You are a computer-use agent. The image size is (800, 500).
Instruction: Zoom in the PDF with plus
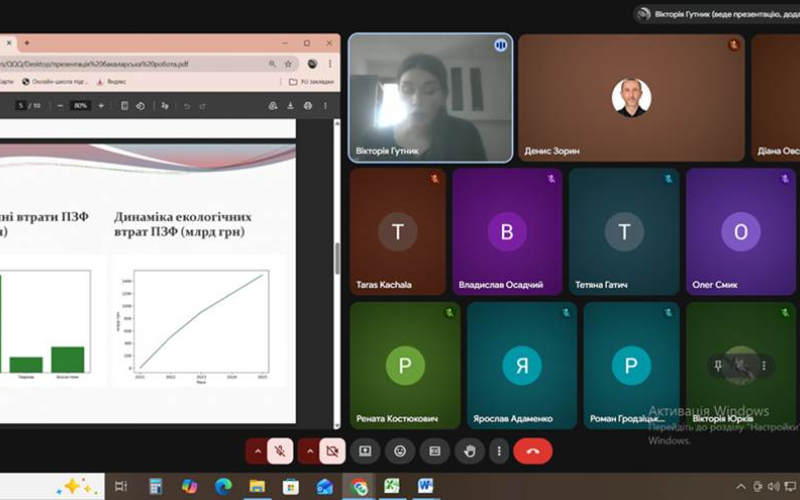(101, 106)
